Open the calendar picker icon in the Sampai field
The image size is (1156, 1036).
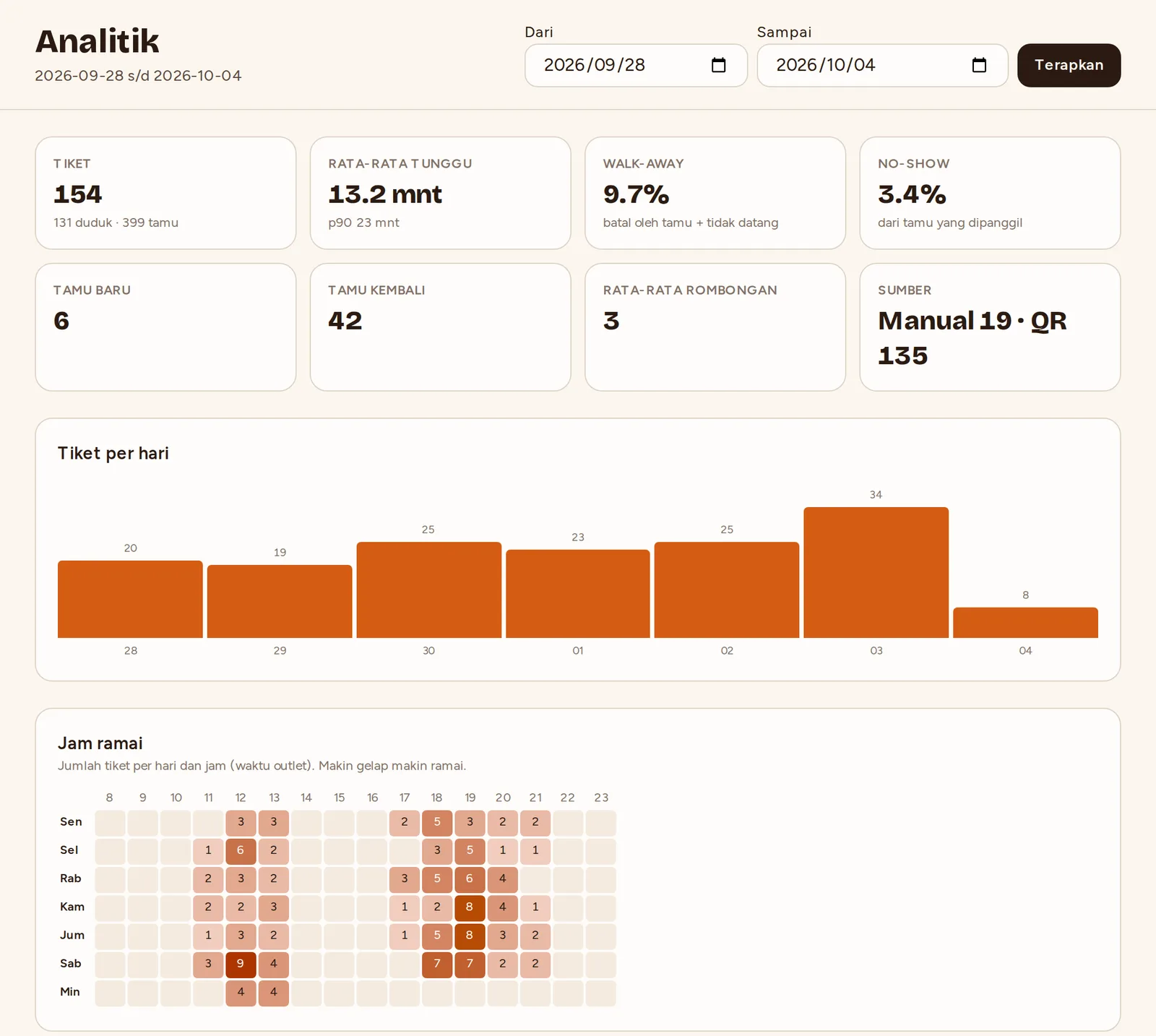pos(979,65)
